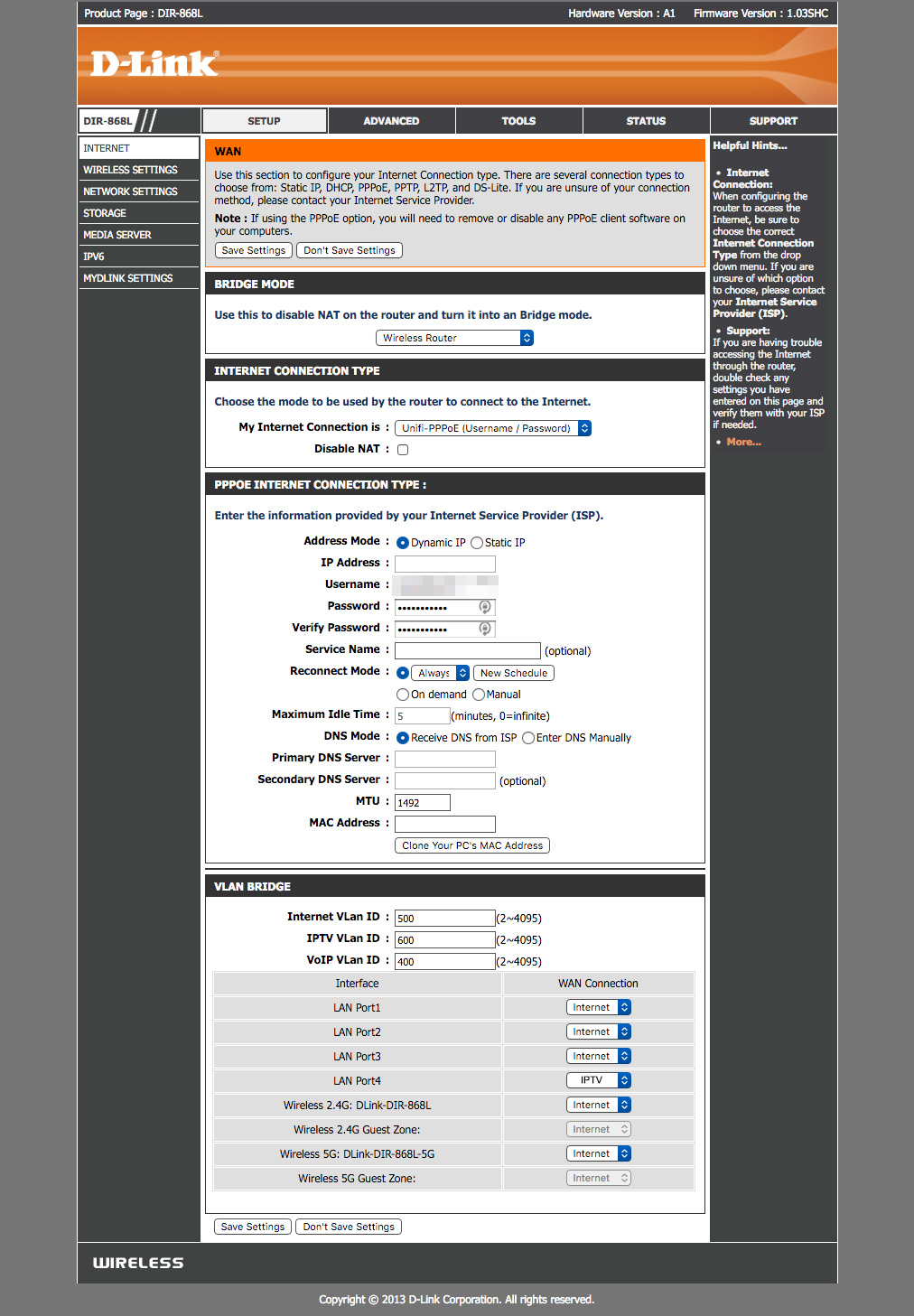Go to WIRELESS SETTINGS in sidebar
Screen dimensions: 914x1316
click(x=130, y=170)
